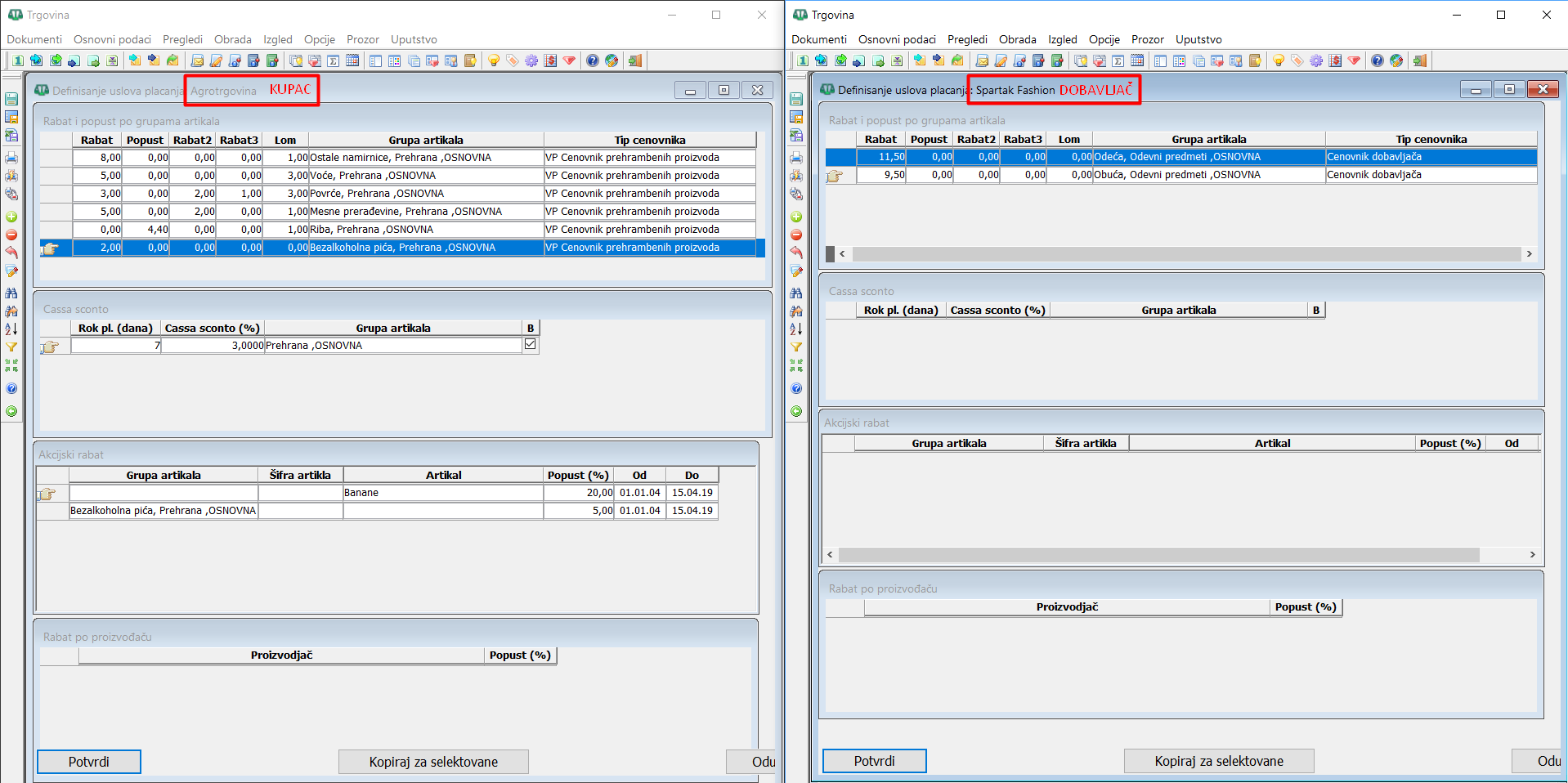
Task: Open Dokumenti menu in left Trgovina window
Action: 34,39
